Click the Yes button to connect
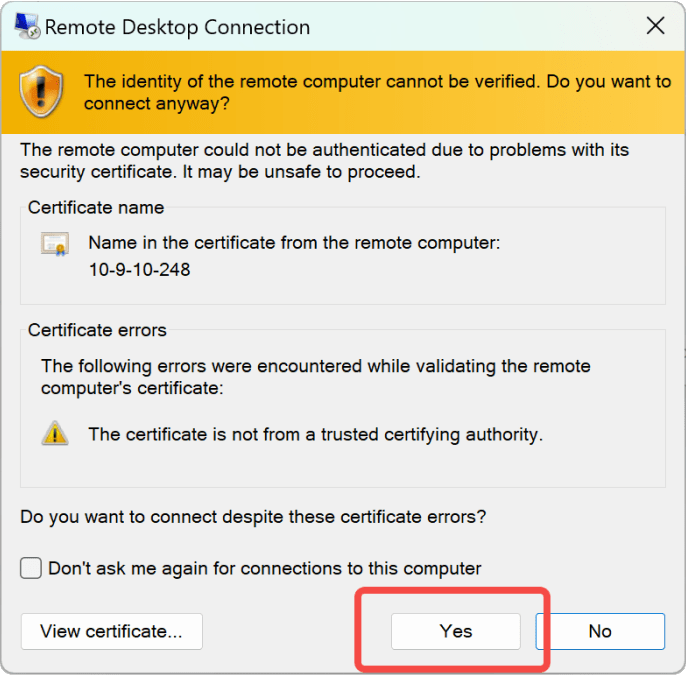686x675 pixels. point(455,631)
